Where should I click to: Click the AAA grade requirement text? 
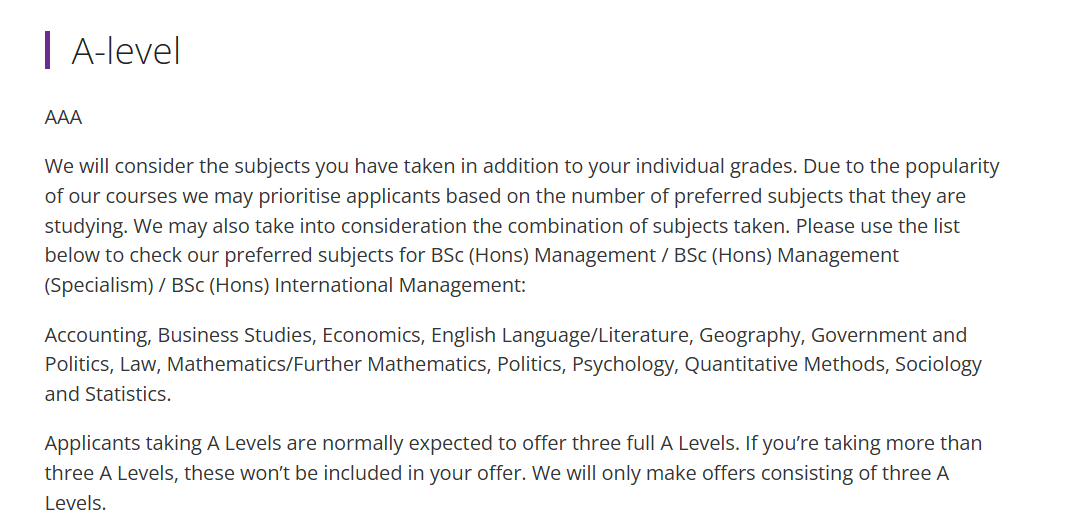(x=63, y=117)
